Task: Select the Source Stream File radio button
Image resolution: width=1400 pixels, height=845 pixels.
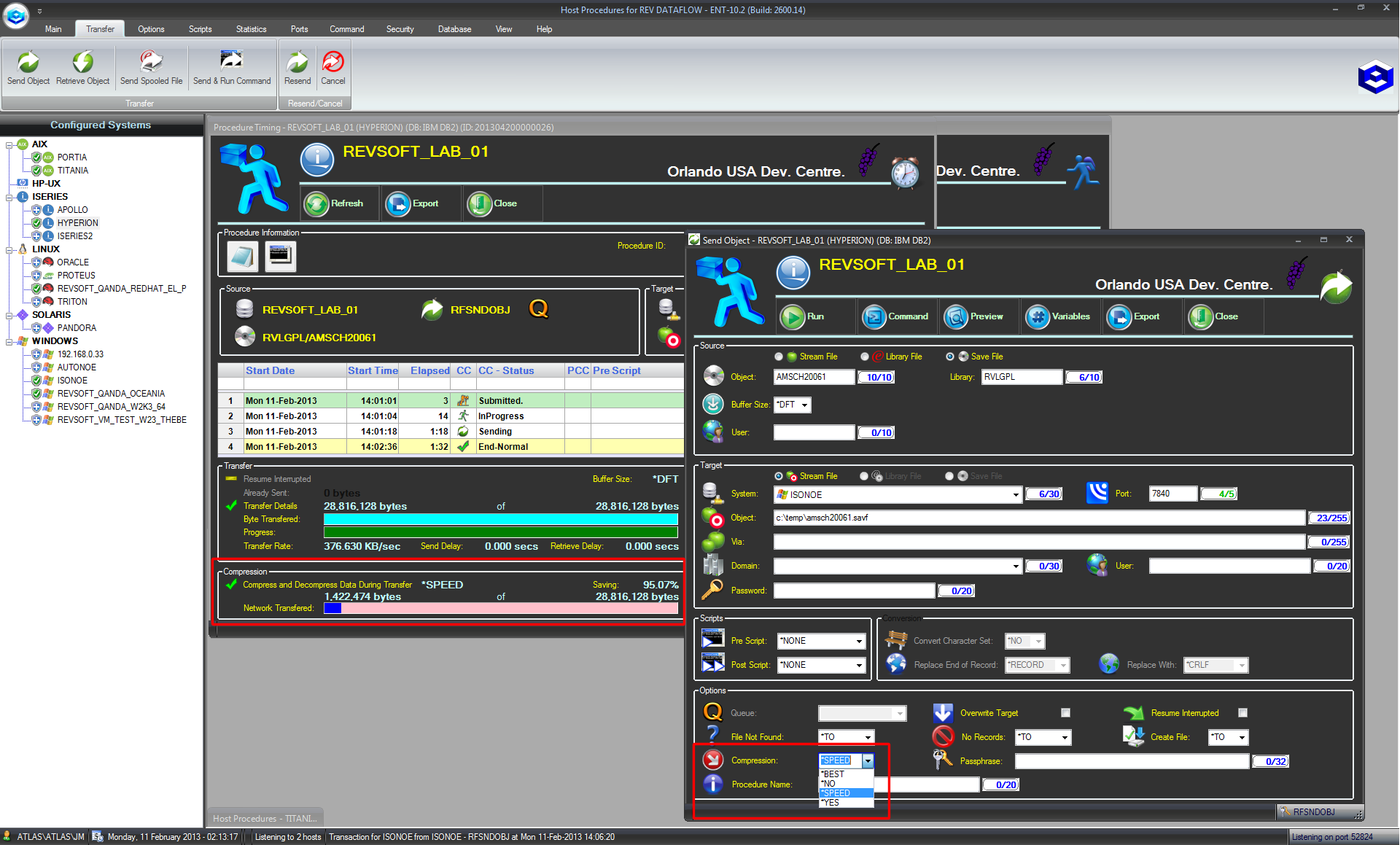Action: [779, 357]
